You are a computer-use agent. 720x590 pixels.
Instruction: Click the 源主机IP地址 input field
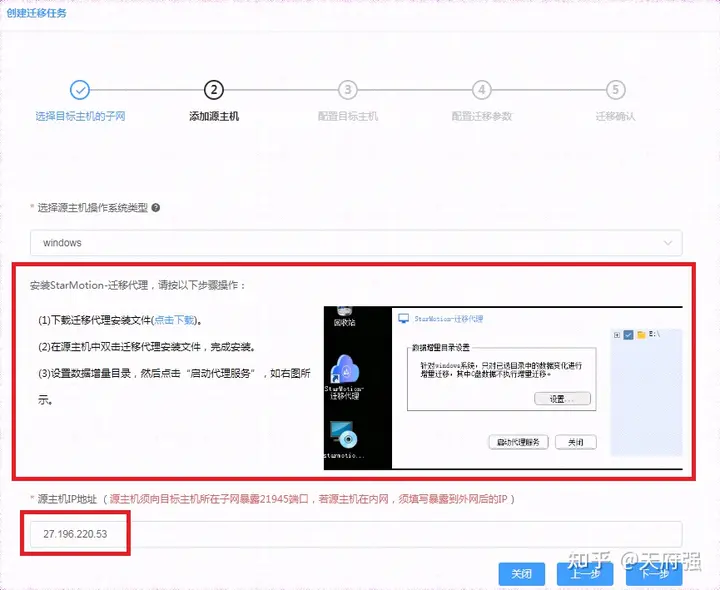(356, 534)
